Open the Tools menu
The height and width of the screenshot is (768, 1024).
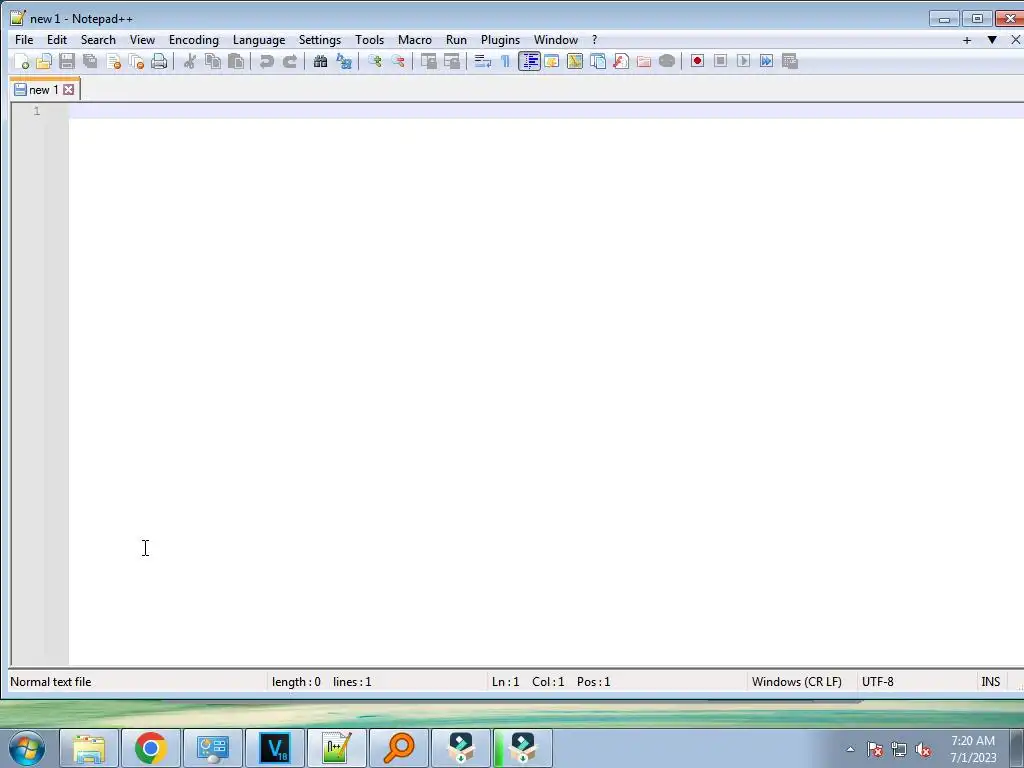pyautogui.click(x=369, y=40)
